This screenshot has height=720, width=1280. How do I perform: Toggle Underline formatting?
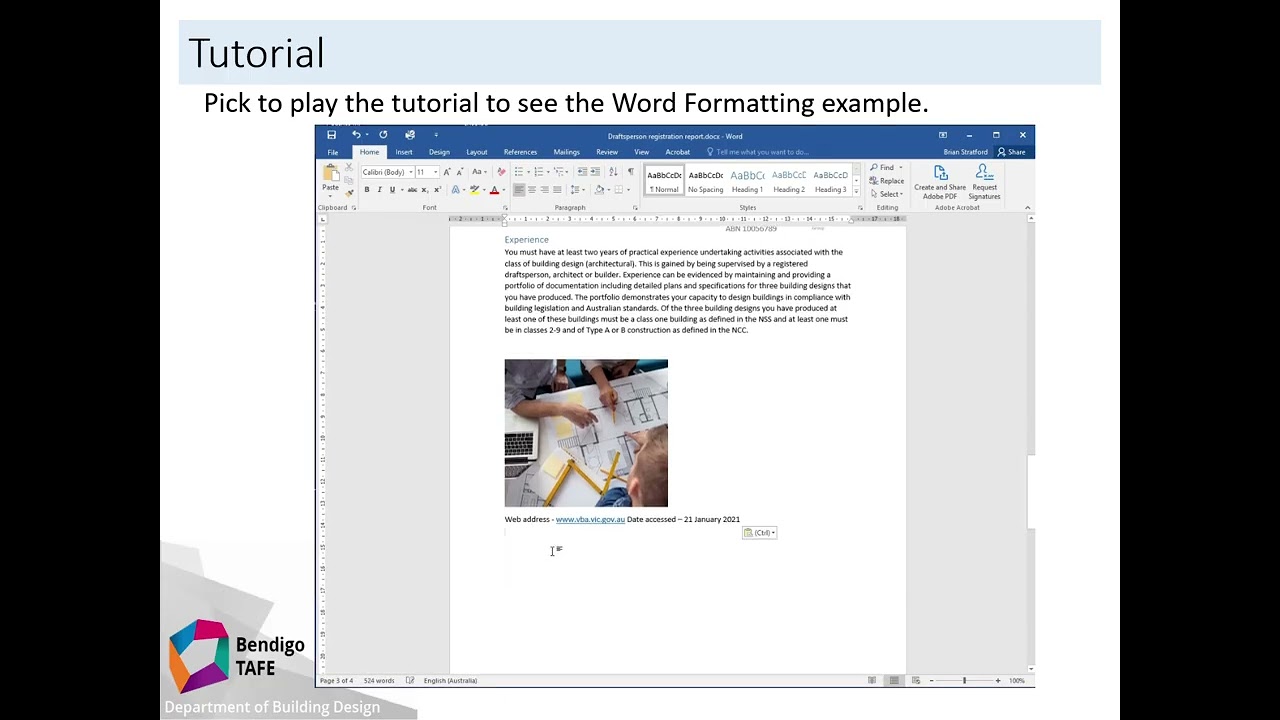click(x=392, y=190)
